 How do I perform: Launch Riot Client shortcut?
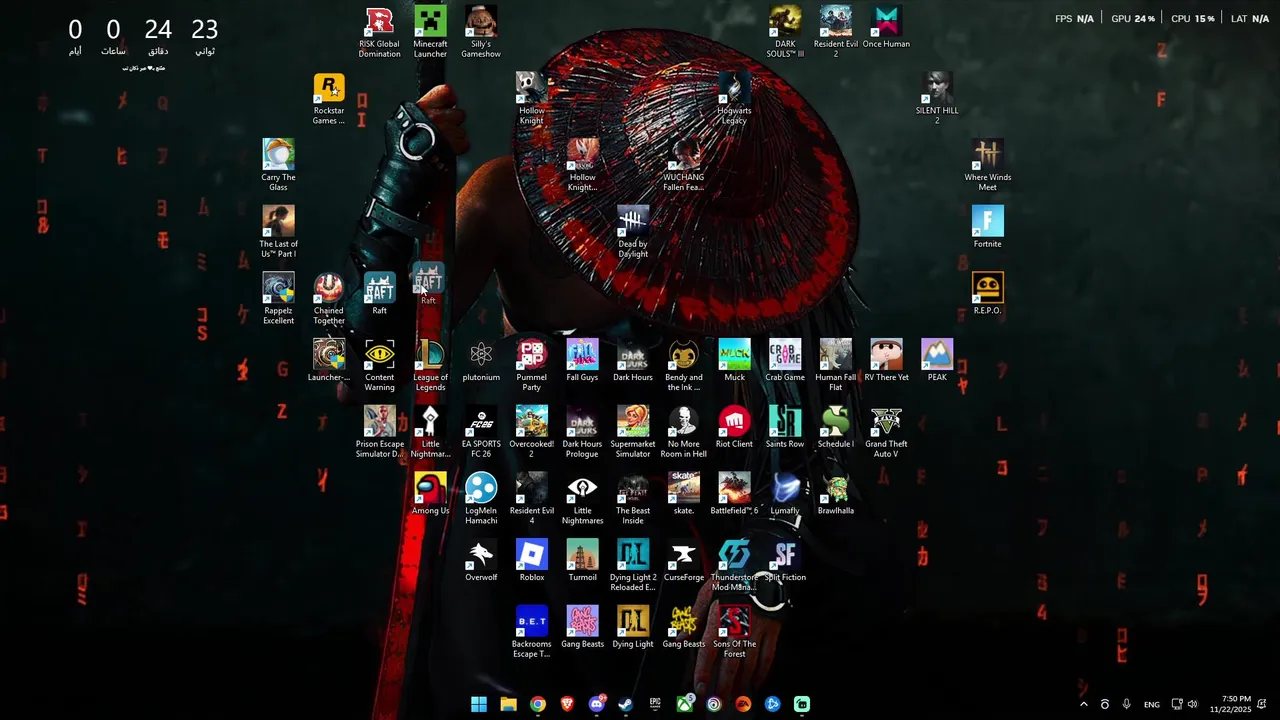(734, 427)
